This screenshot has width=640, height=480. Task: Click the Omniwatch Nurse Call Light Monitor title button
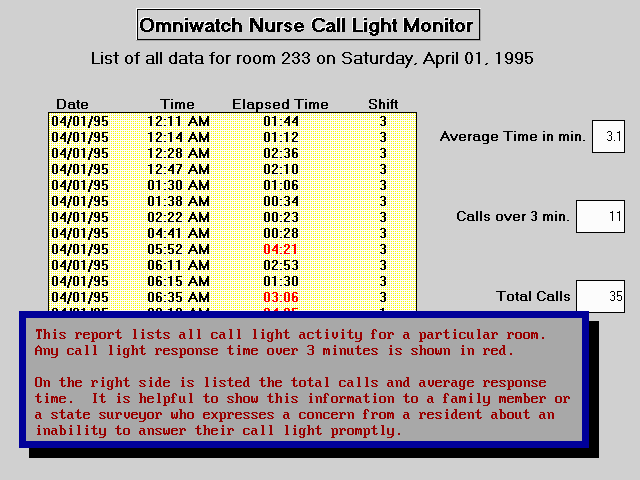306,25
